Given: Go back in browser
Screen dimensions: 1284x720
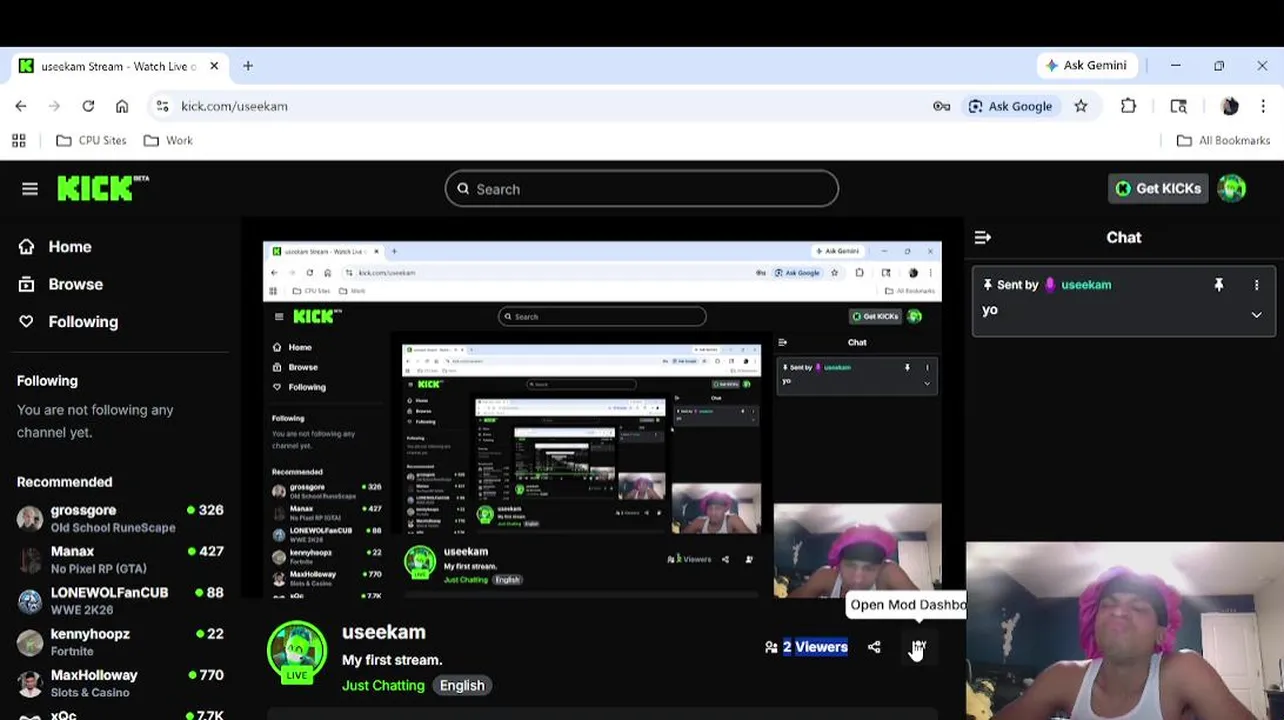Looking at the screenshot, I should (x=21, y=106).
